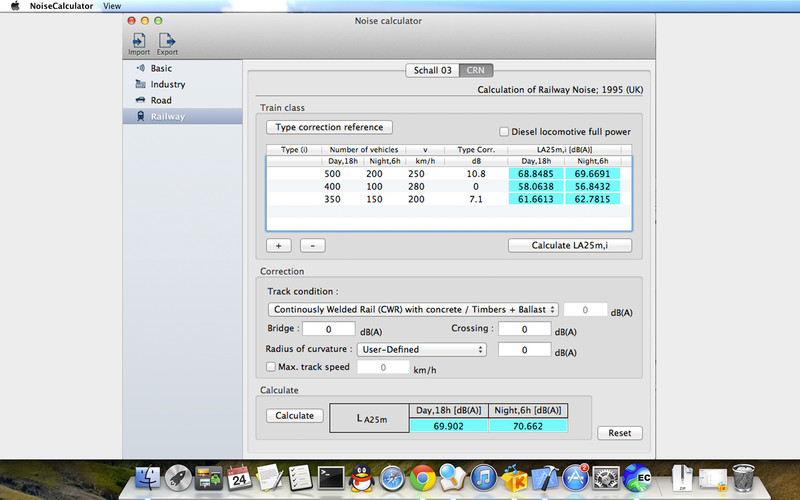
Task: Open the Road noise section
Action: (x=160, y=100)
